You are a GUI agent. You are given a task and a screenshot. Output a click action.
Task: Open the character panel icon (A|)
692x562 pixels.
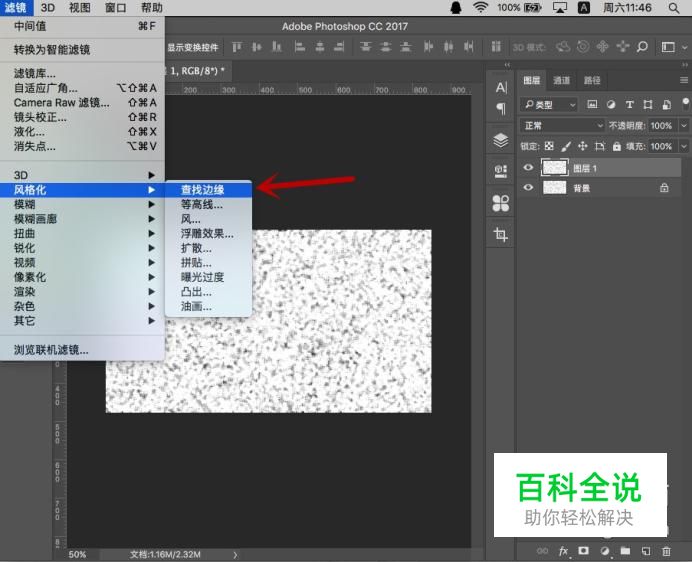tap(501, 87)
